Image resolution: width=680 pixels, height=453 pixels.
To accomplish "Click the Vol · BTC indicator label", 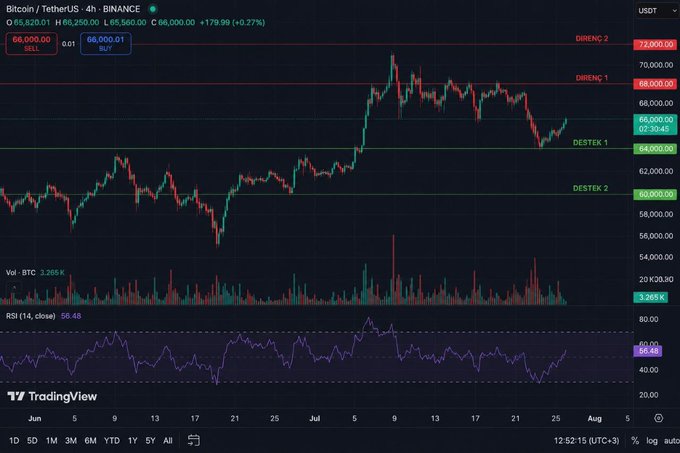I will (x=21, y=273).
